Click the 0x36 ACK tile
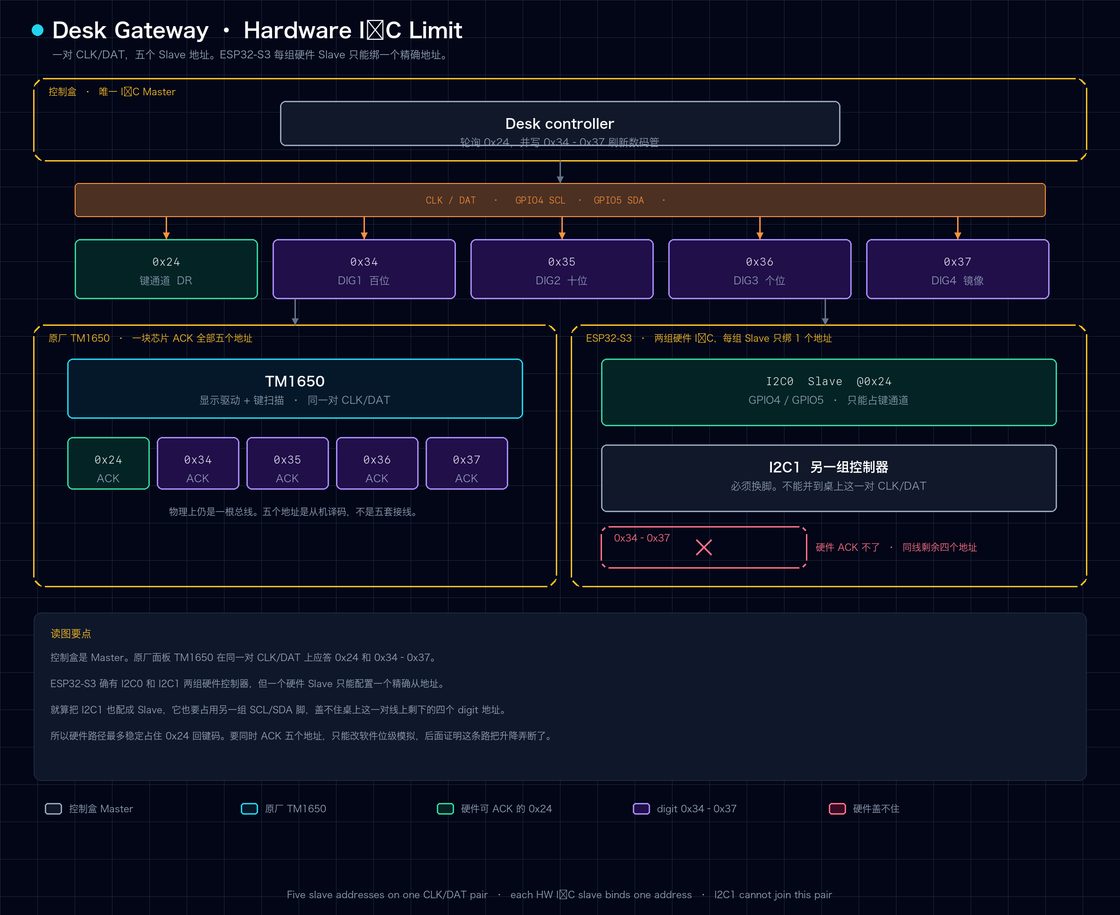 click(x=377, y=464)
